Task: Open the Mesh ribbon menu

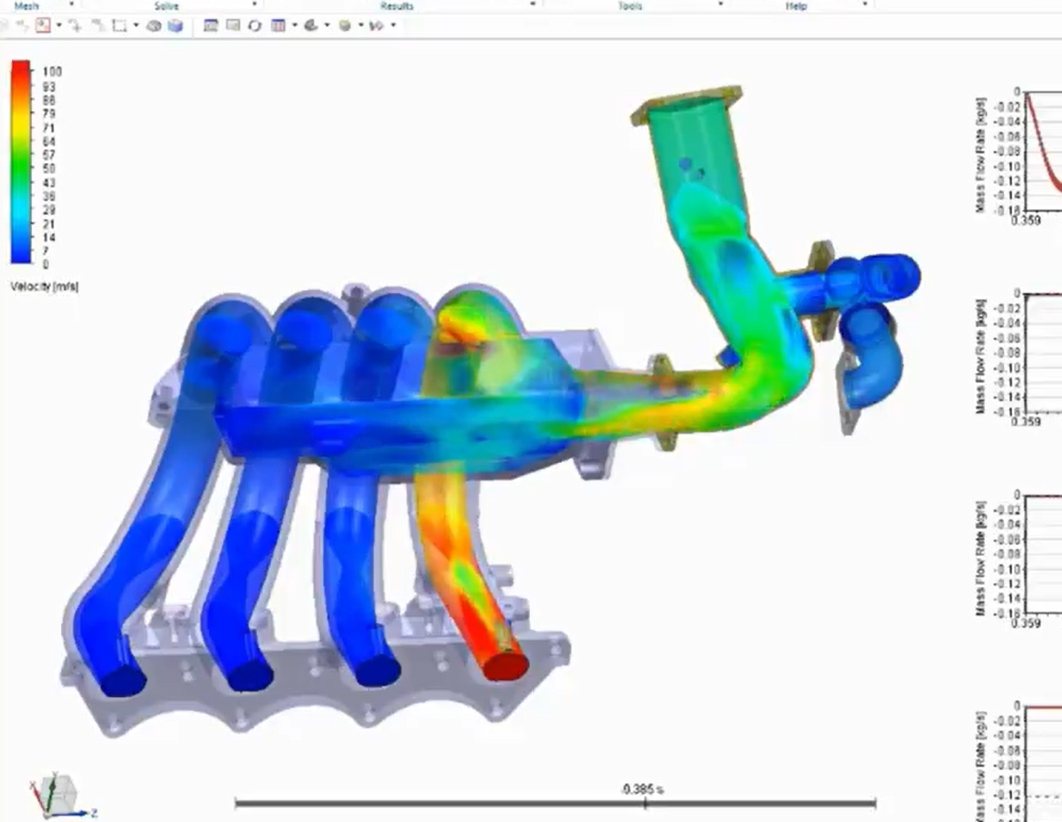Action: point(26,6)
